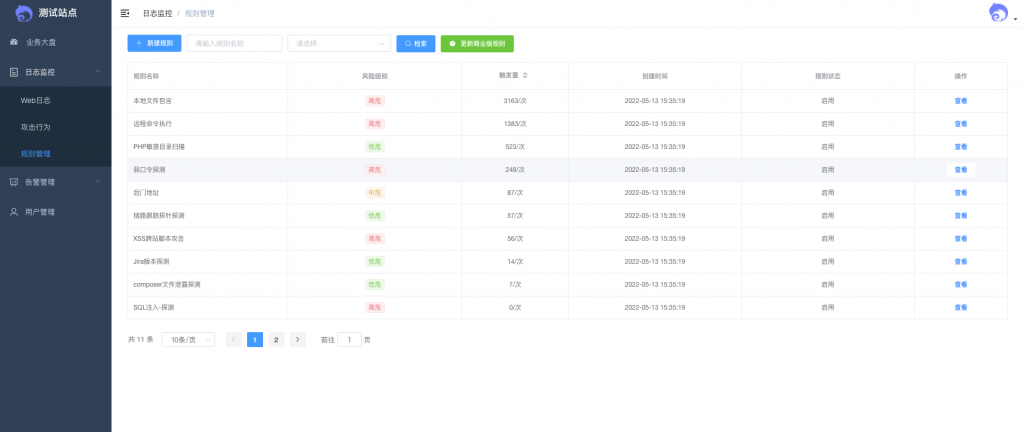Viewport: 1024px width, 432px height.
Task: Click the 低危 tag in the Jira版本探测 row
Action: 375,262
